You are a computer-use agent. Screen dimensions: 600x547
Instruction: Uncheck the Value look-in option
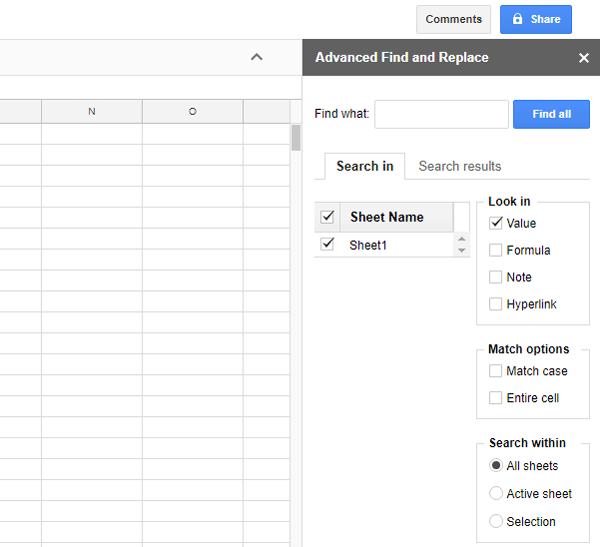[496, 223]
